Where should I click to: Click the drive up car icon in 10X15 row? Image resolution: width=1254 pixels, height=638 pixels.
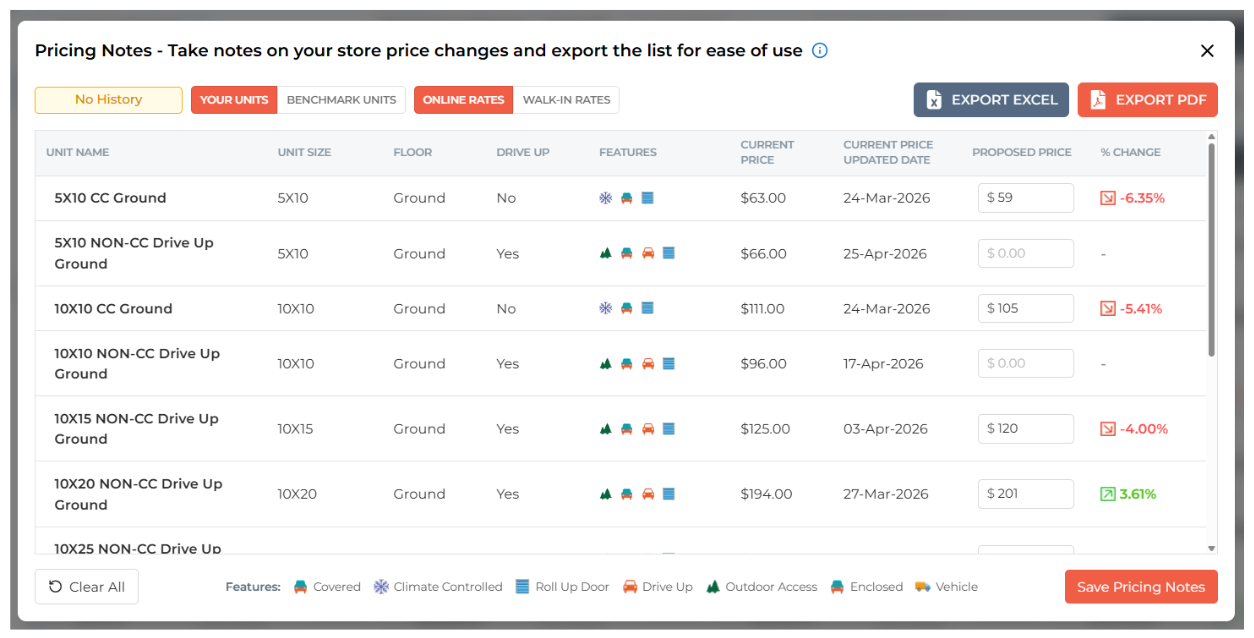647,429
